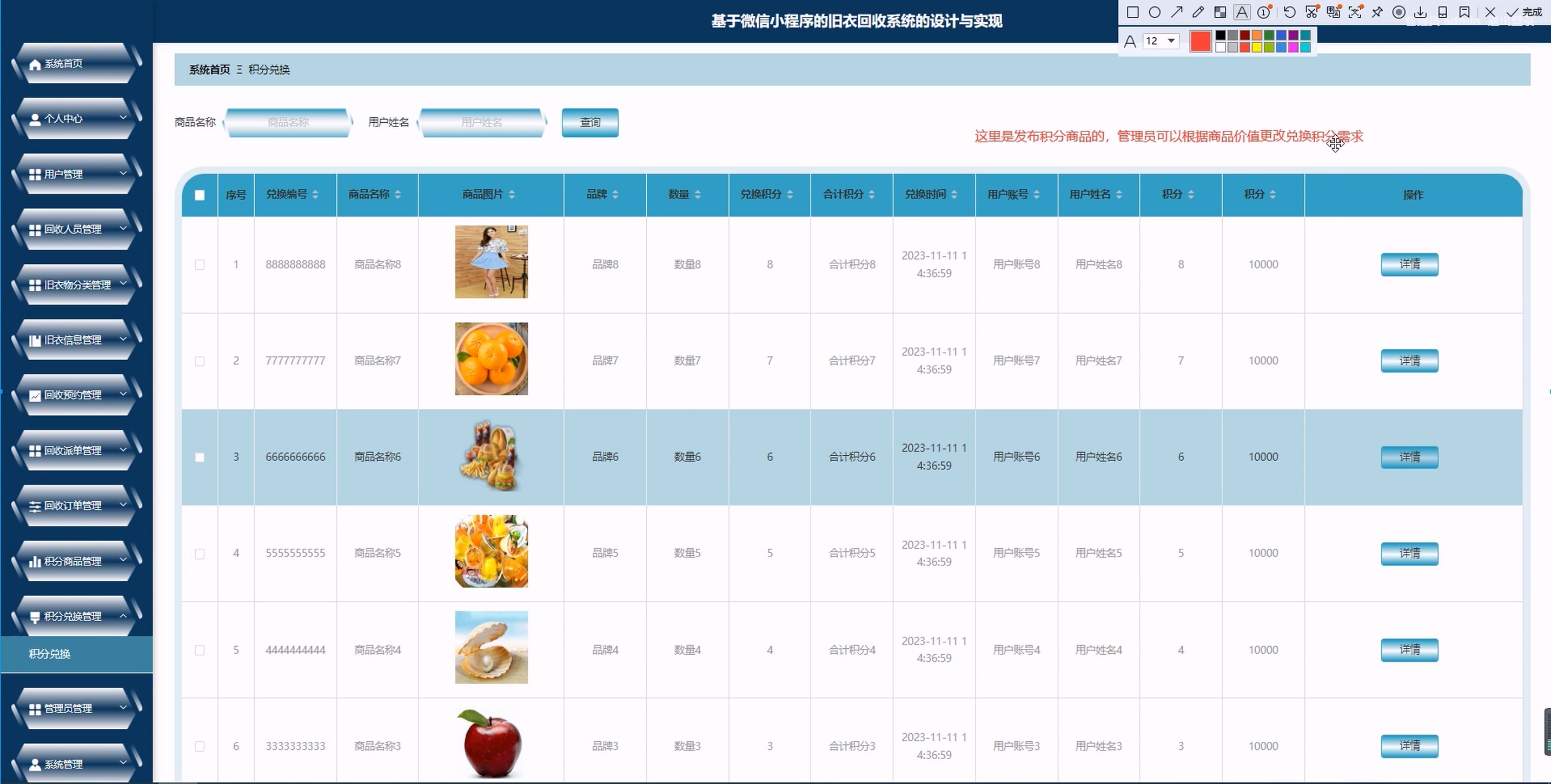Select the numbered step marker tool
1551x784 pixels.
[1264, 12]
